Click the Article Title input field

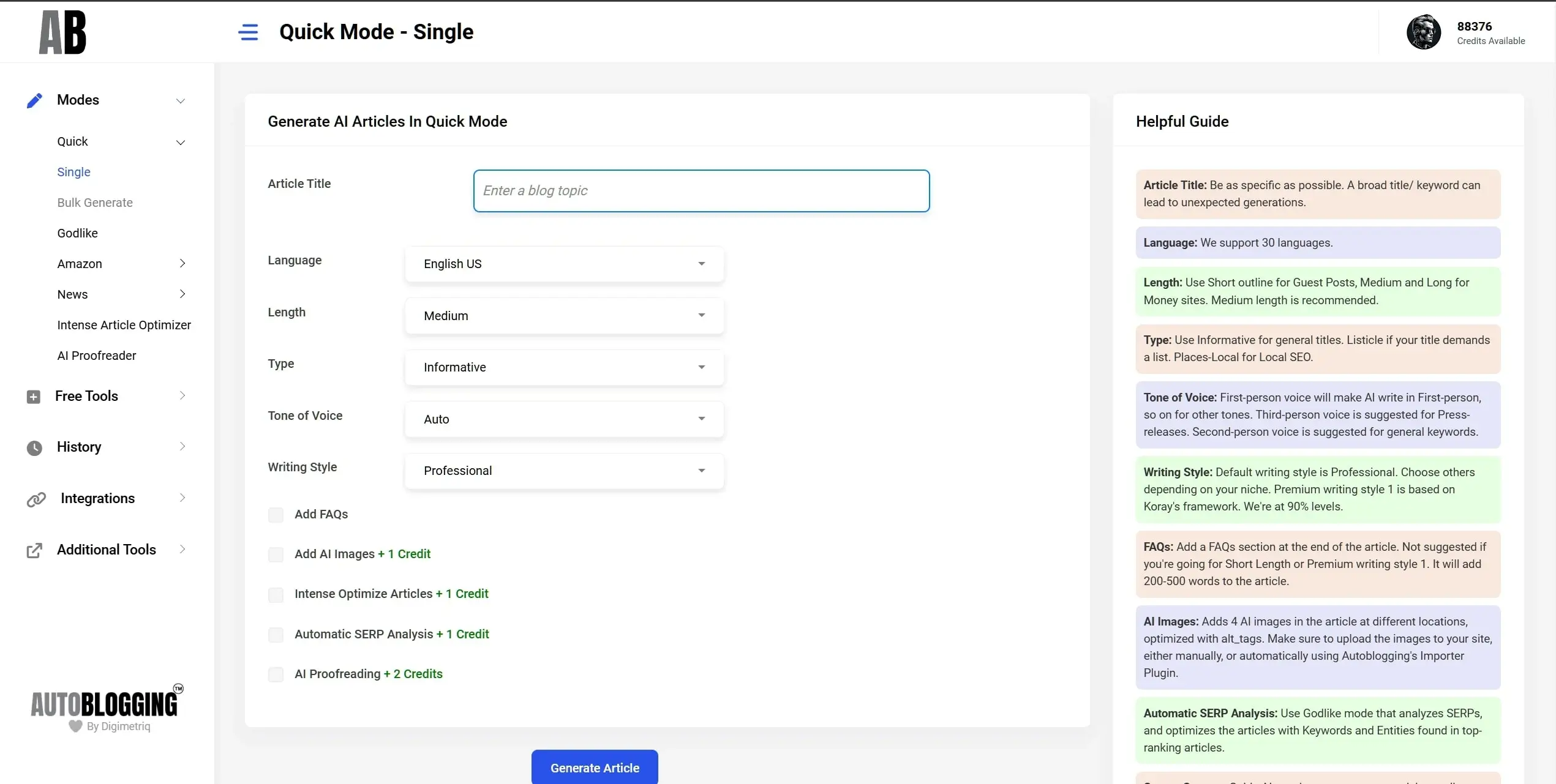pyautogui.click(x=701, y=190)
